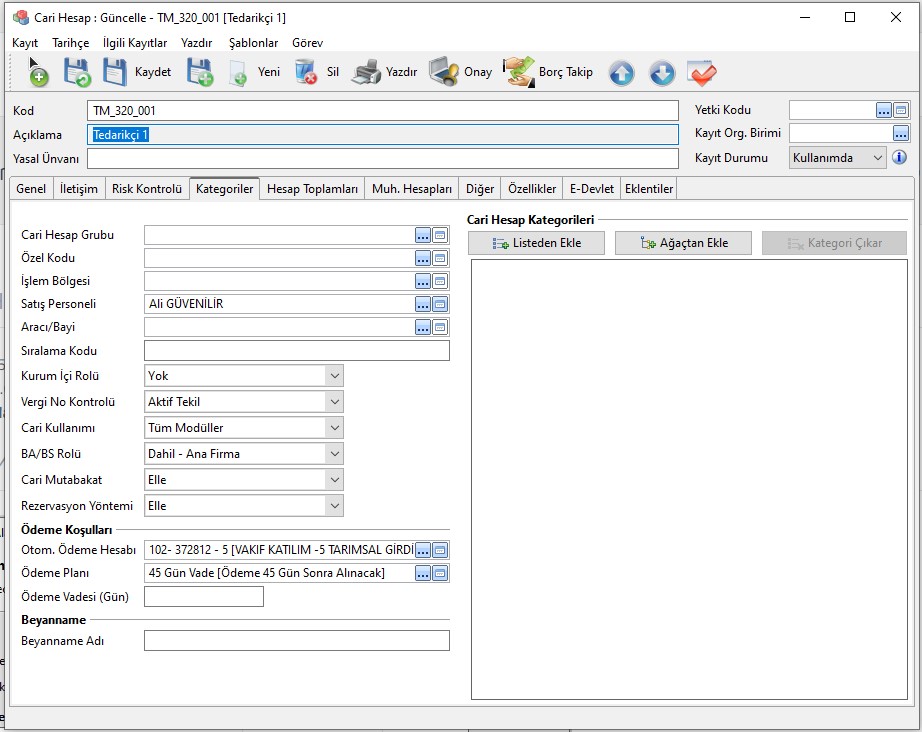Go to previous record with up arrow

621,73
